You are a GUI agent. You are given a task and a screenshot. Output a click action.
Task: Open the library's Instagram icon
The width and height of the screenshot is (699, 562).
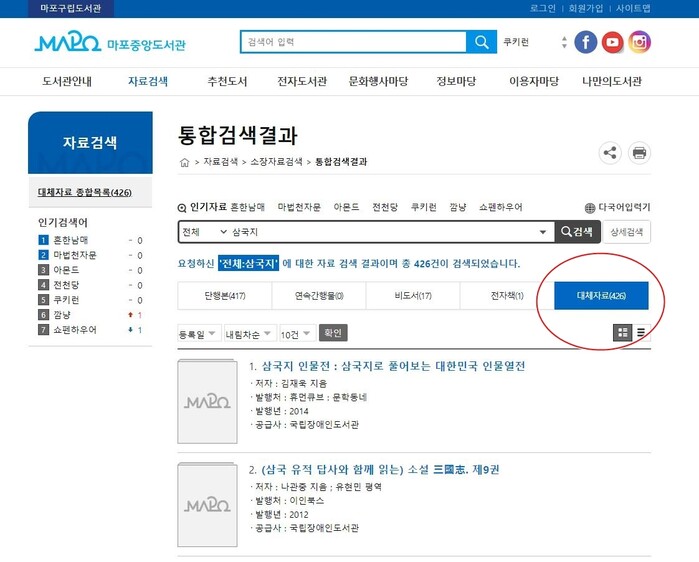click(x=640, y=42)
